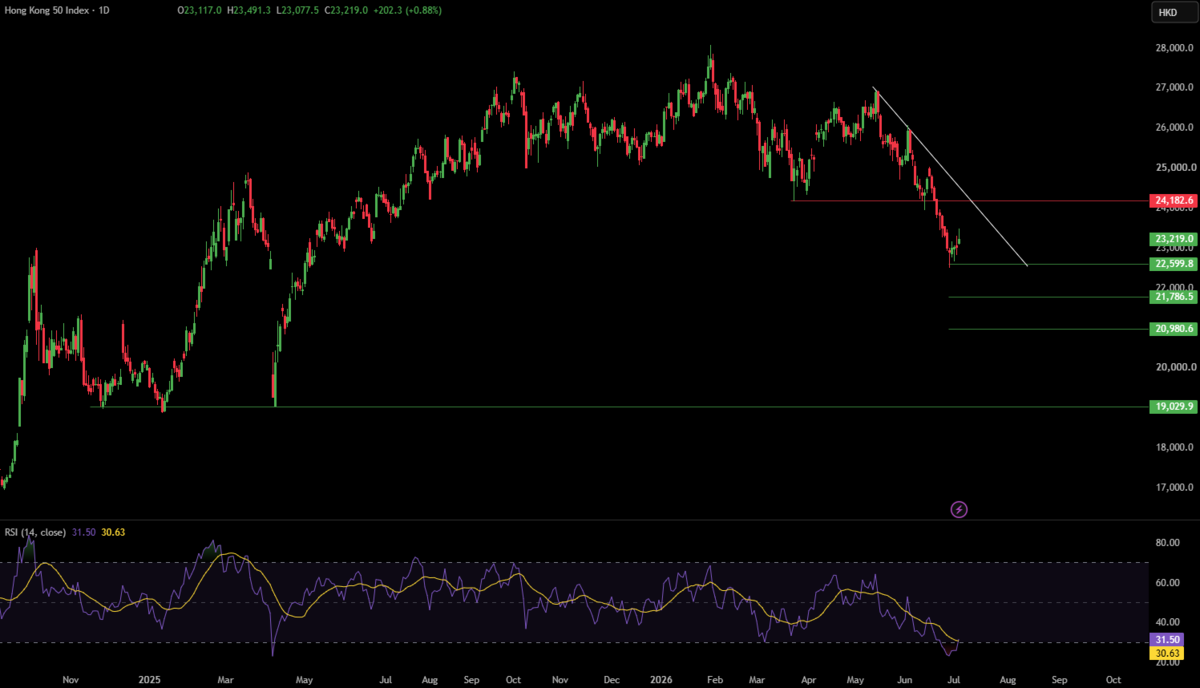Viewport: 1200px width, 688px height.
Task: Select the white descending trendline
Action: 950,177
